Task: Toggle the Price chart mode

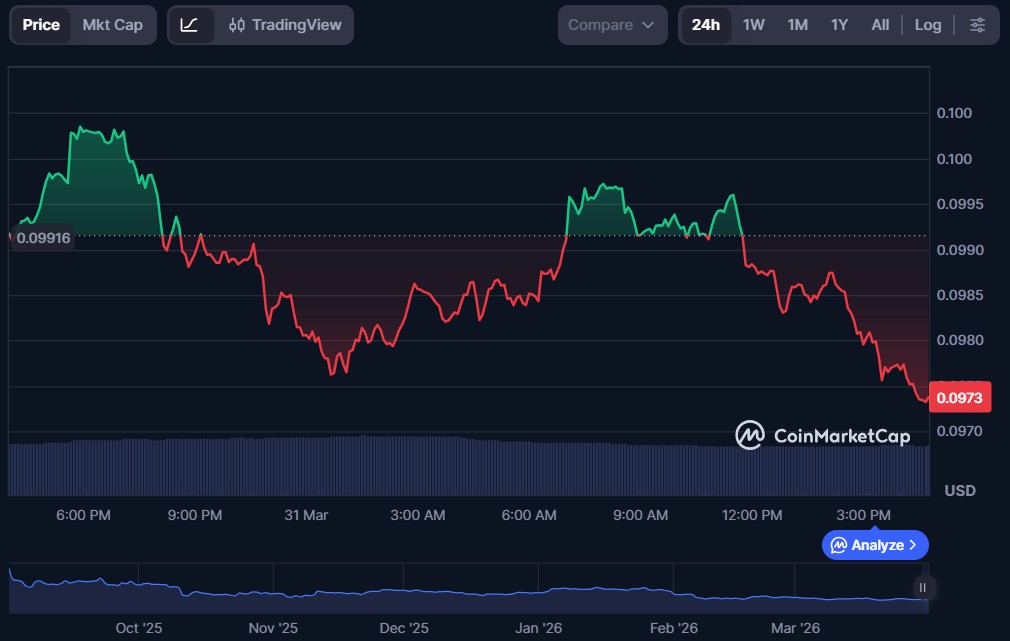Action: tap(41, 25)
